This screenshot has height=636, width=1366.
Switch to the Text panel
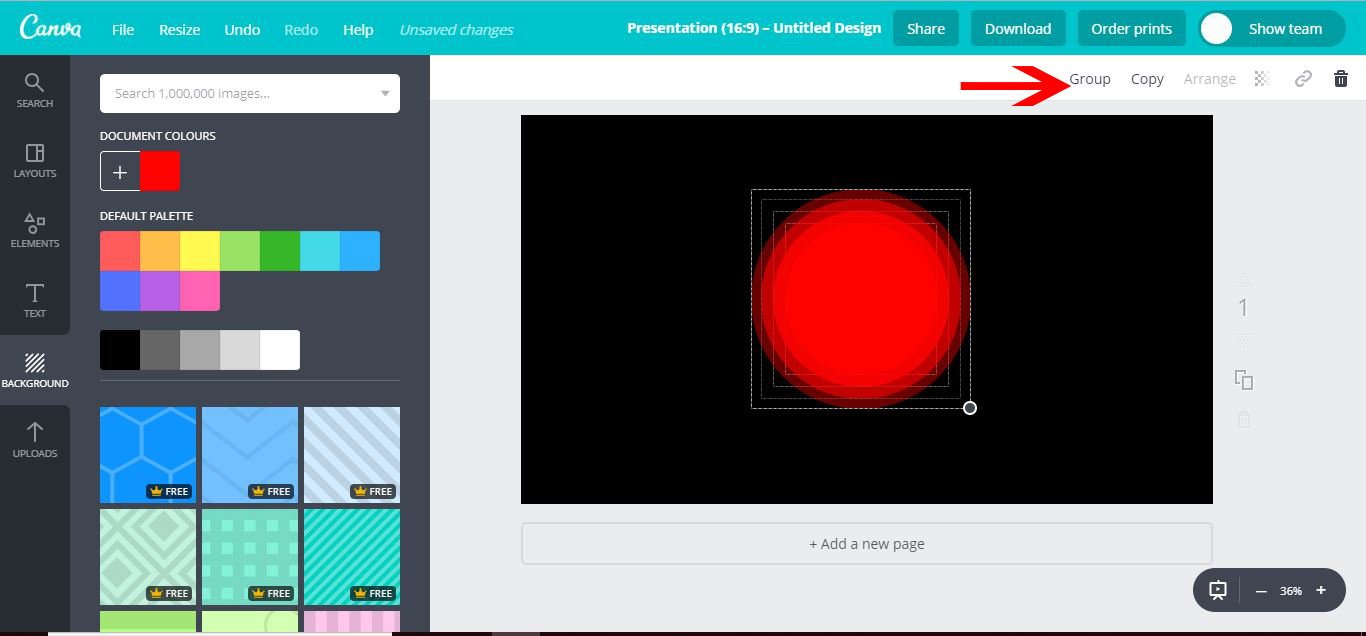[34, 300]
